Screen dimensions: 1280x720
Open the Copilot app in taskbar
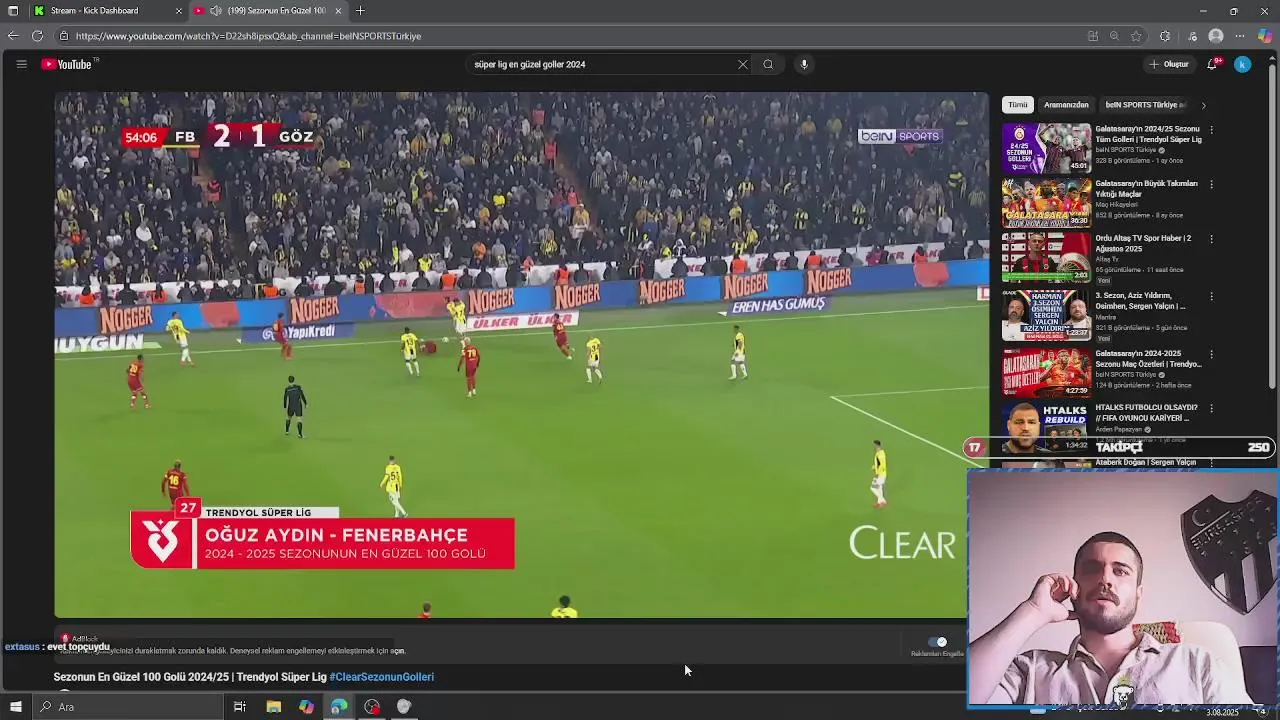coord(306,707)
